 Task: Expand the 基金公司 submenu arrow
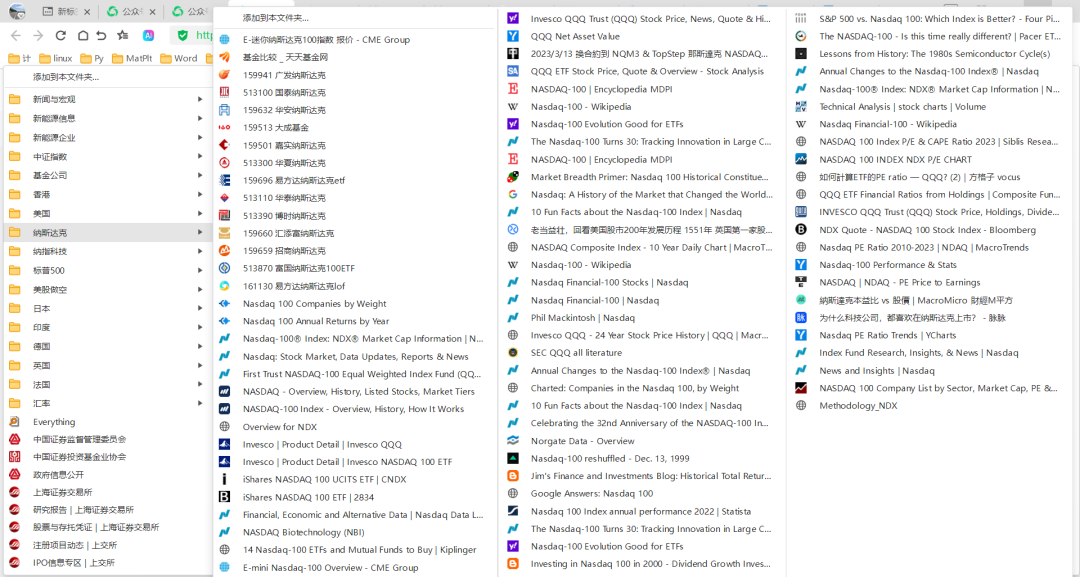[200, 176]
